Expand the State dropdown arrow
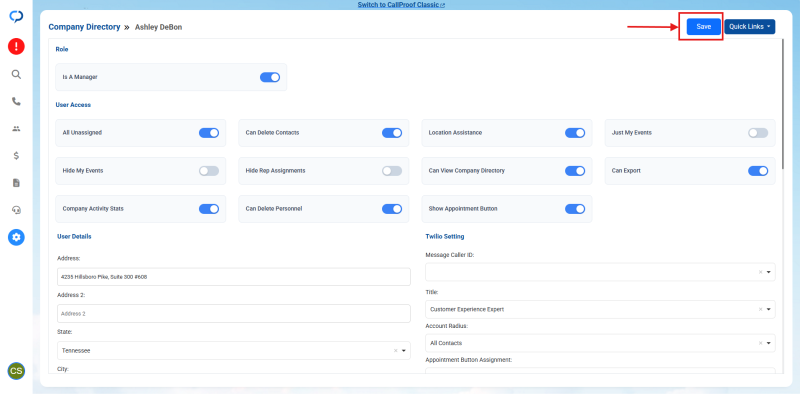The width and height of the screenshot is (800, 394). tap(403, 351)
